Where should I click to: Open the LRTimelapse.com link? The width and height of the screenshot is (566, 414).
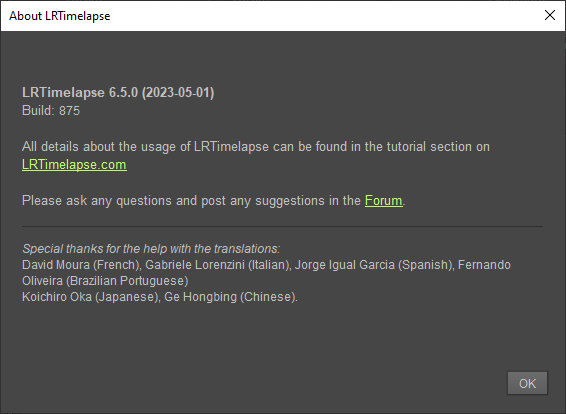pos(74,165)
